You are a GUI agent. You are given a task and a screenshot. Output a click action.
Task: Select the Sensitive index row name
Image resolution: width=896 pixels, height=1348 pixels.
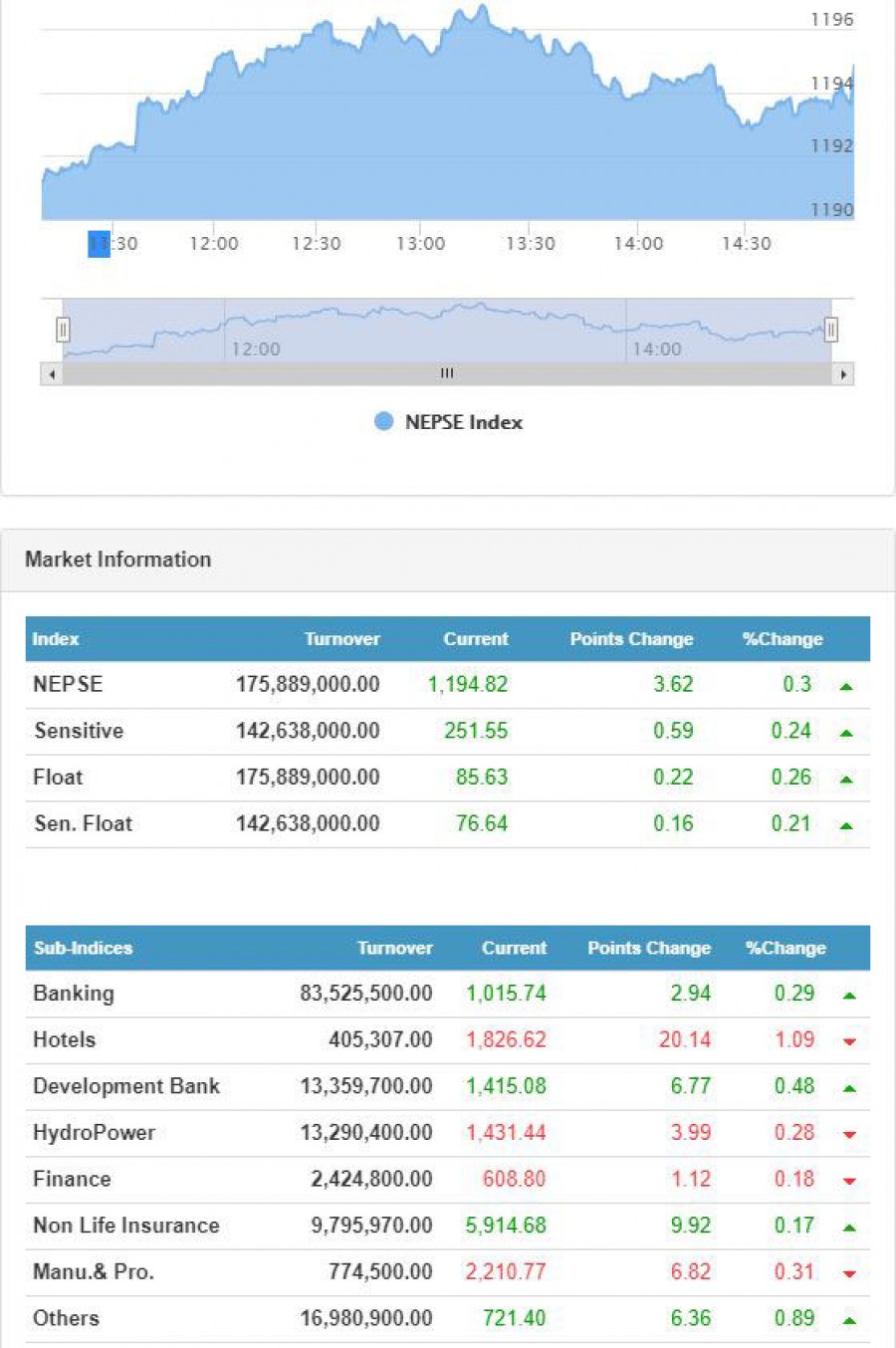coord(79,731)
